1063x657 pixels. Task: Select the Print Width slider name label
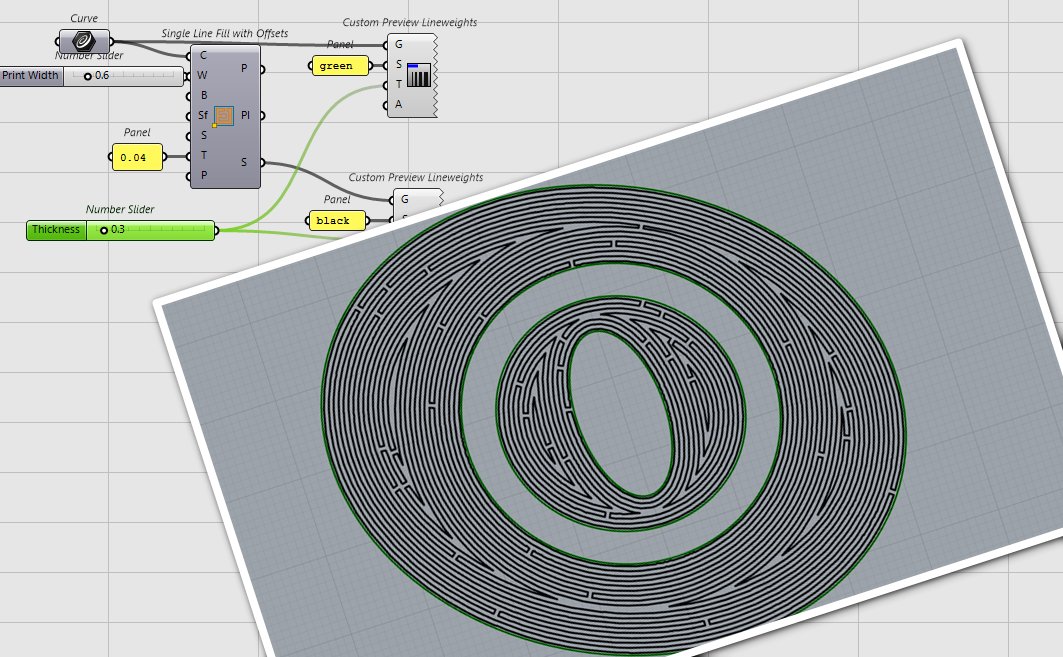tap(31, 76)
